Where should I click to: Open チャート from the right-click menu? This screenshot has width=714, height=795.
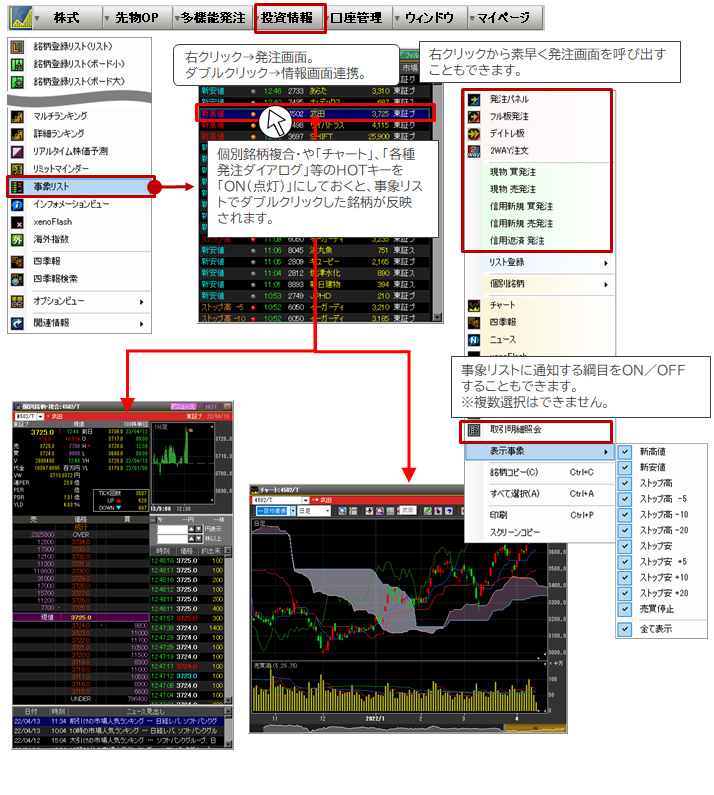point(538,305)
